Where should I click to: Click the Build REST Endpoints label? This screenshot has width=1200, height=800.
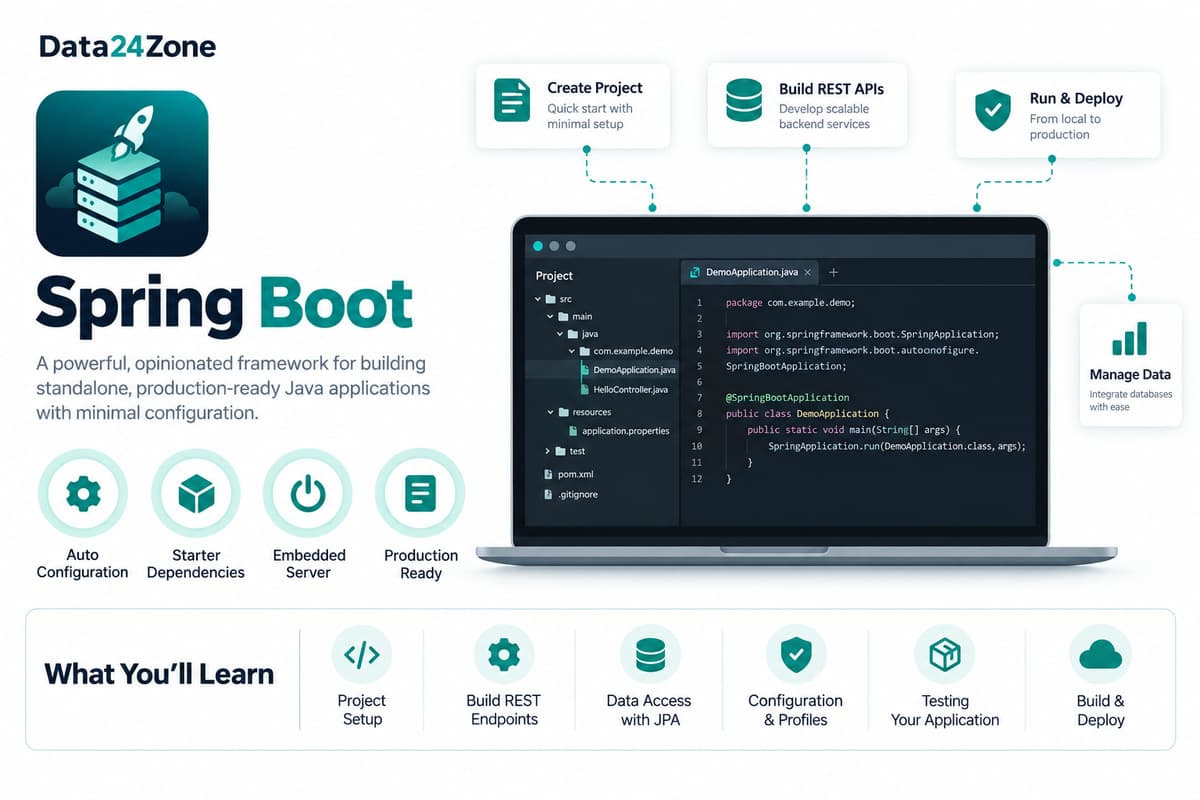coord(504,710)
